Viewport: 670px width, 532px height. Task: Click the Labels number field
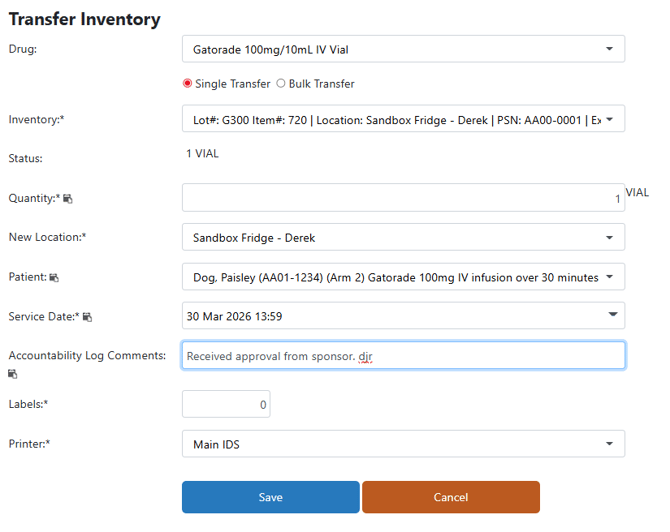[x=226, y=404]
